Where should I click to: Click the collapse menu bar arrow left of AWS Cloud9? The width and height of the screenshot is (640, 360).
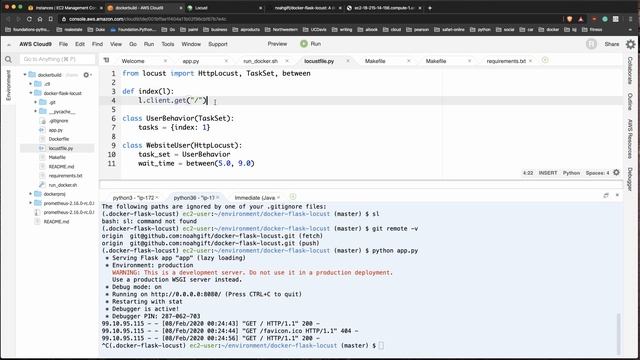click(x=9, y=44)
